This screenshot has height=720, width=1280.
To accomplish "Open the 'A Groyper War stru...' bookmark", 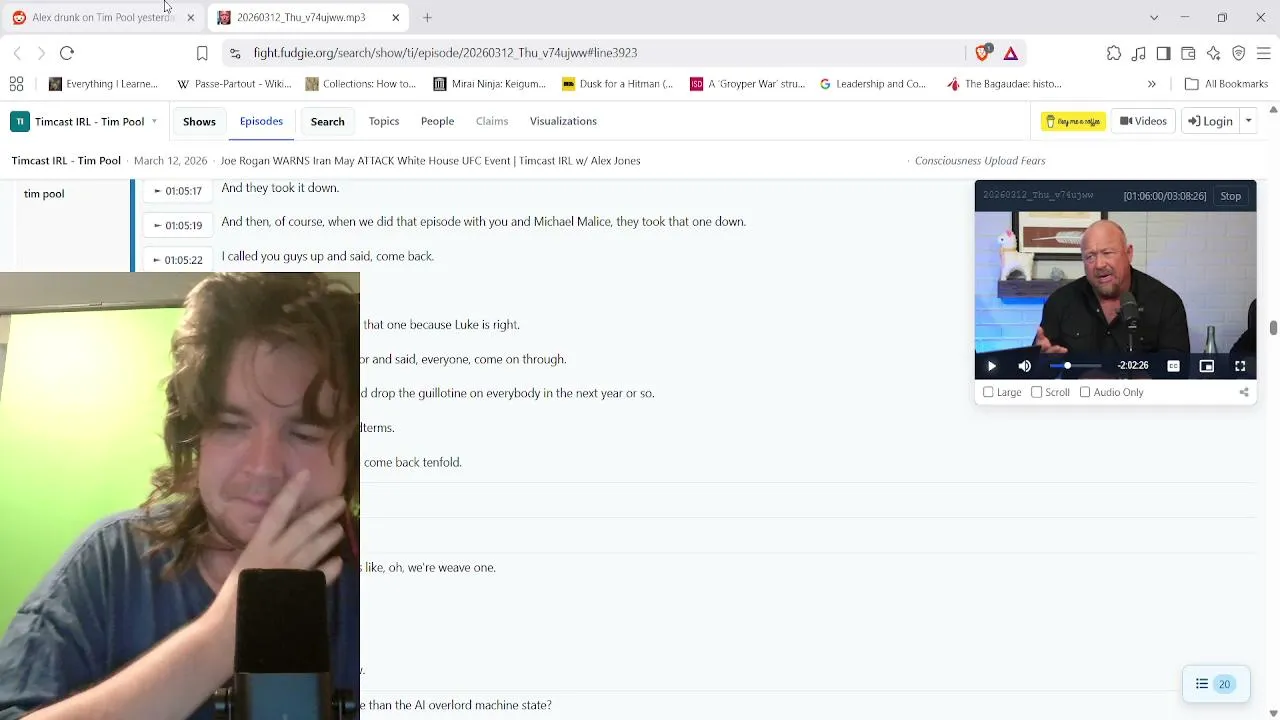I will 747,84.
